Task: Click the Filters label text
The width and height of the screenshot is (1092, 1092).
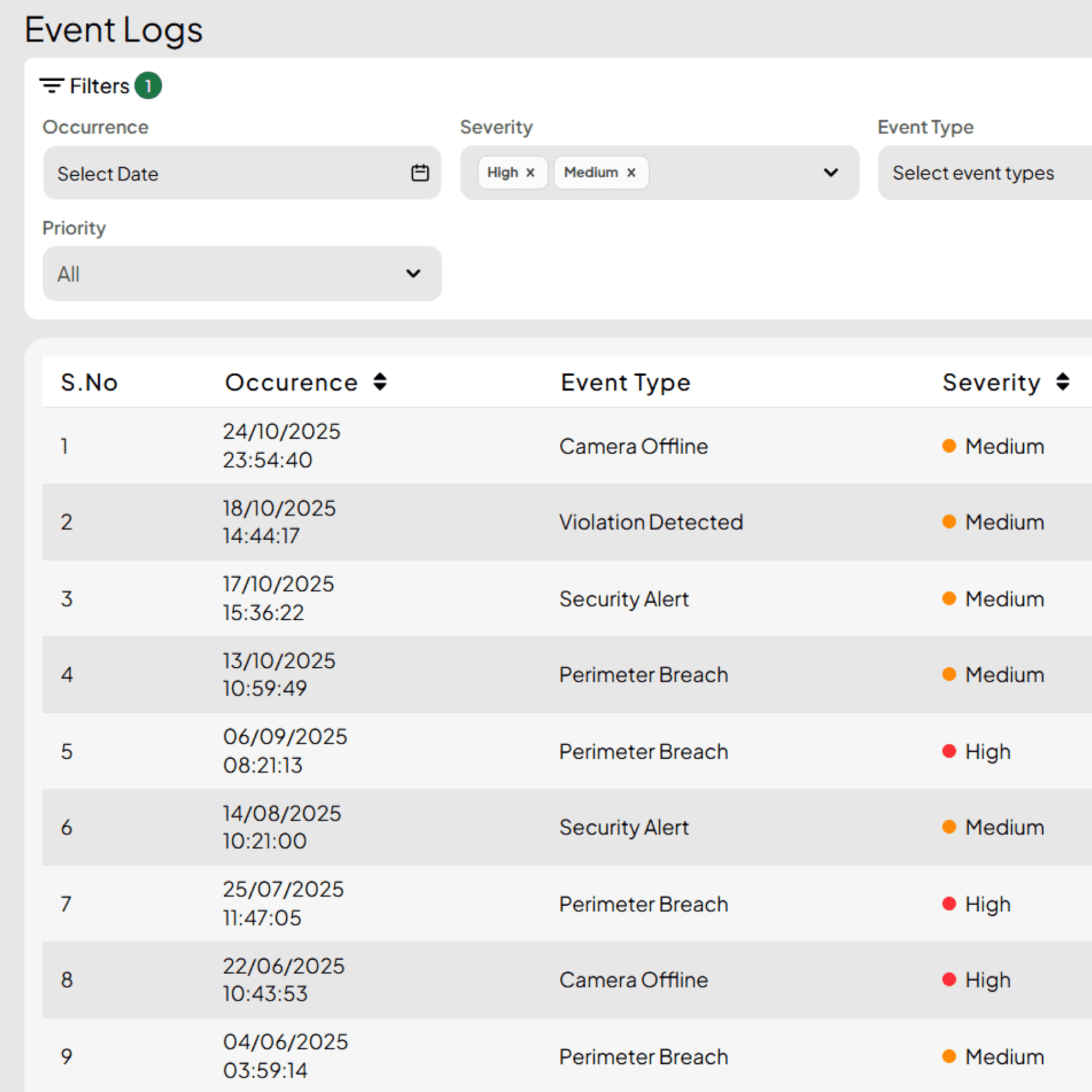Action: (x=99, y=86)
